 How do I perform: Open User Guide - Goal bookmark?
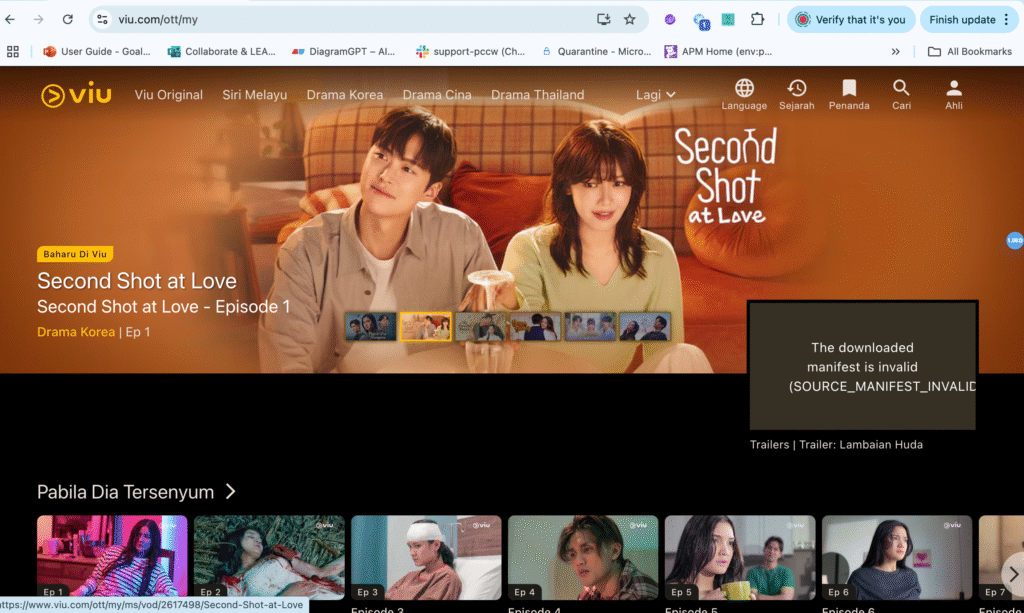click(x=97, y=52)
